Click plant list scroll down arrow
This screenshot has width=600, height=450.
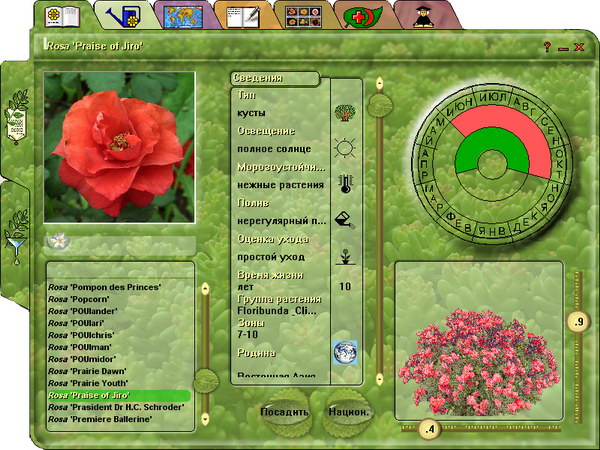coord(205,417)
